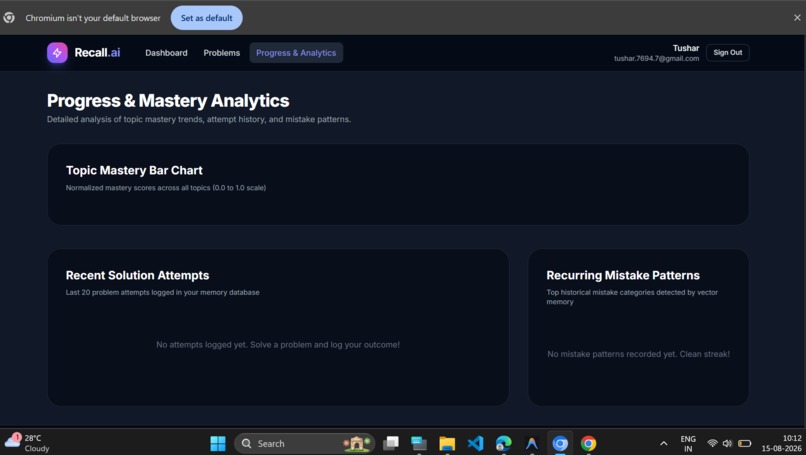Open File Explorer from the taskbar
The image size is (806, 455).
(x=447, y=443)
